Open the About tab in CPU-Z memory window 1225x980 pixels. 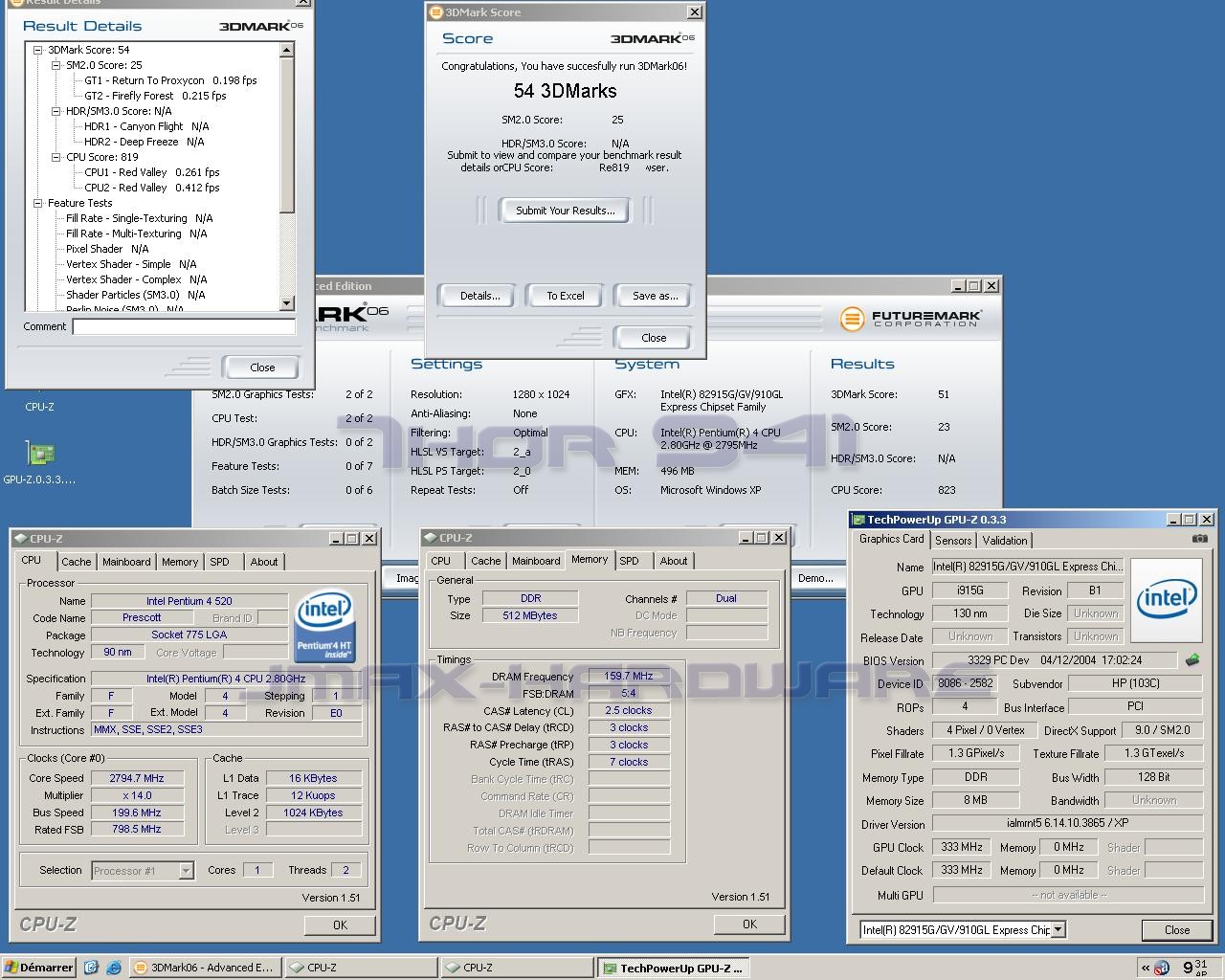coord(674,561)
